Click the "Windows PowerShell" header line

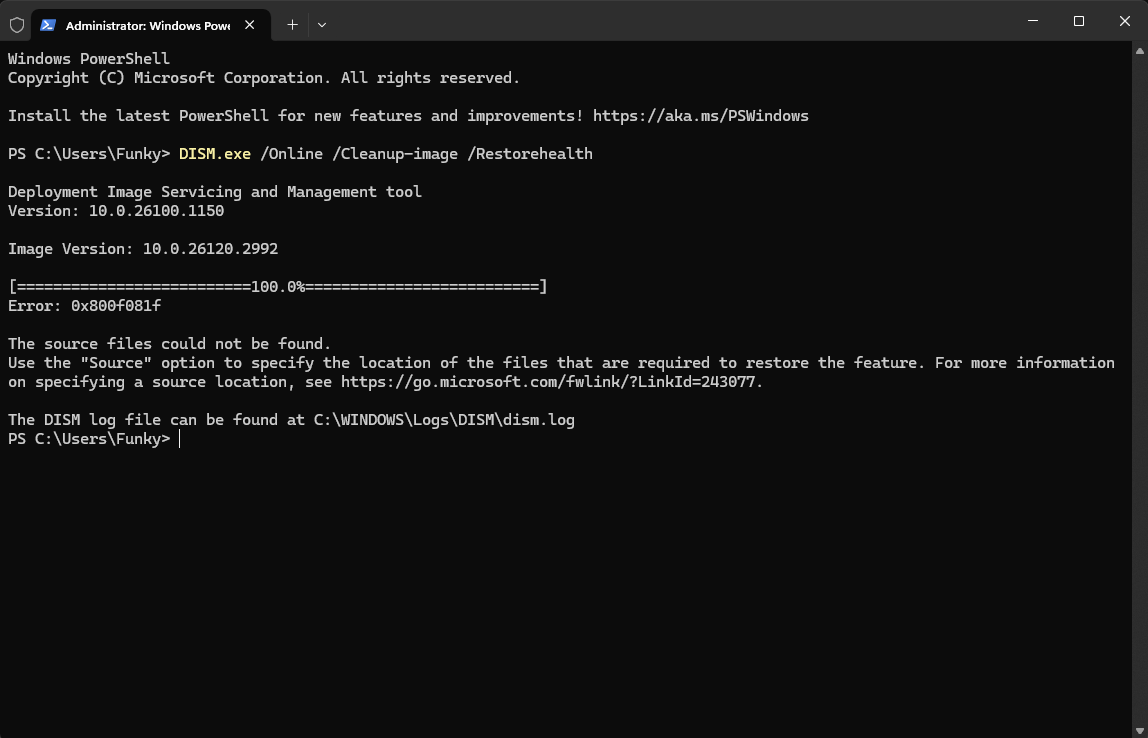(x=89, y=59)
